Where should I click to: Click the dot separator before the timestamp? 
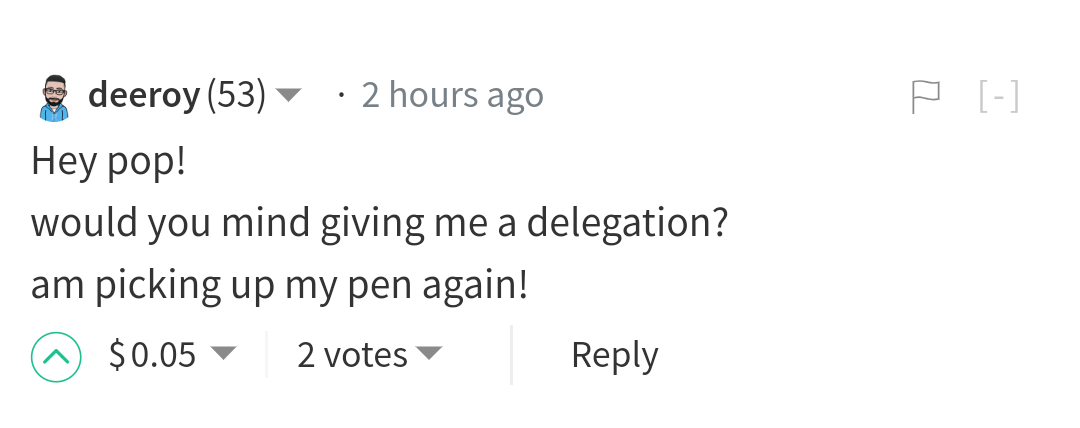click(342, 96)
